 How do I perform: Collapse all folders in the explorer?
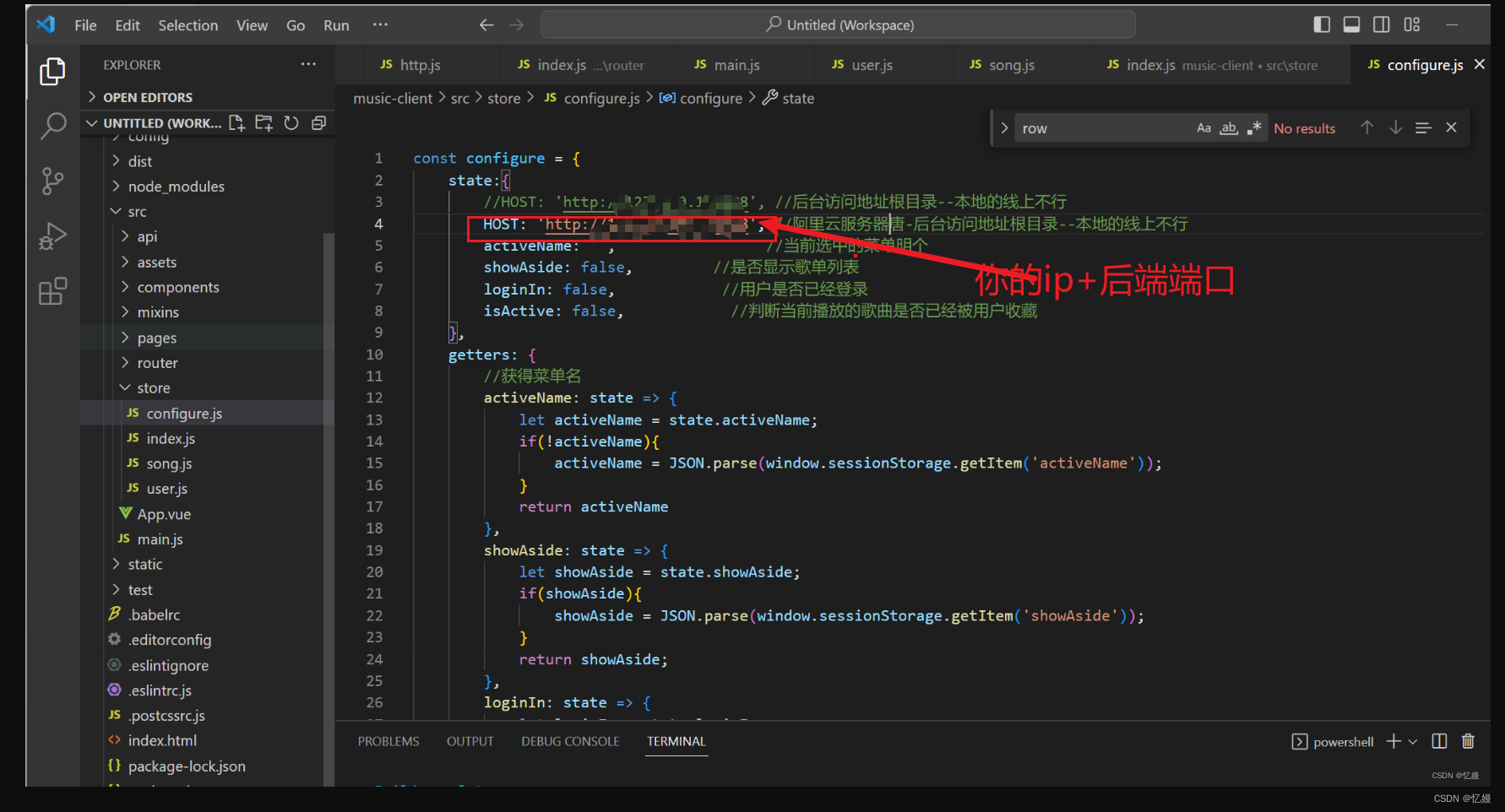point(318,123)
